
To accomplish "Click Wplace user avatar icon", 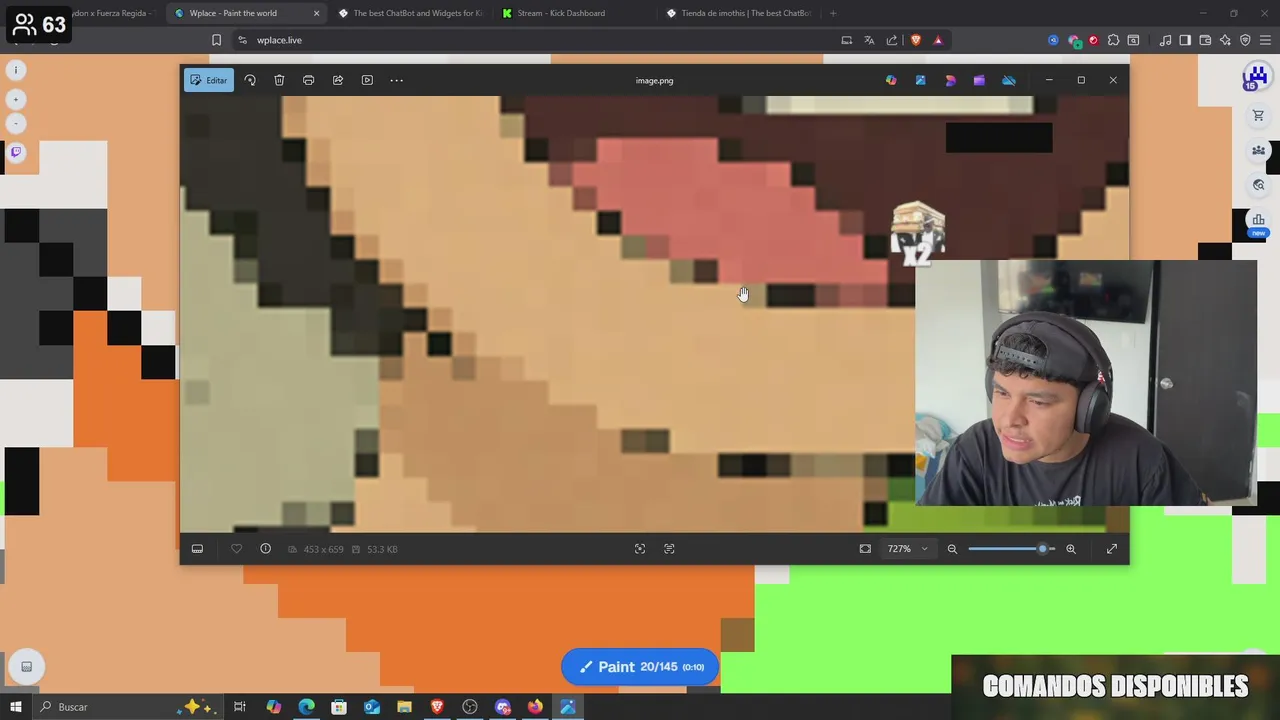I will [1255, 77].
